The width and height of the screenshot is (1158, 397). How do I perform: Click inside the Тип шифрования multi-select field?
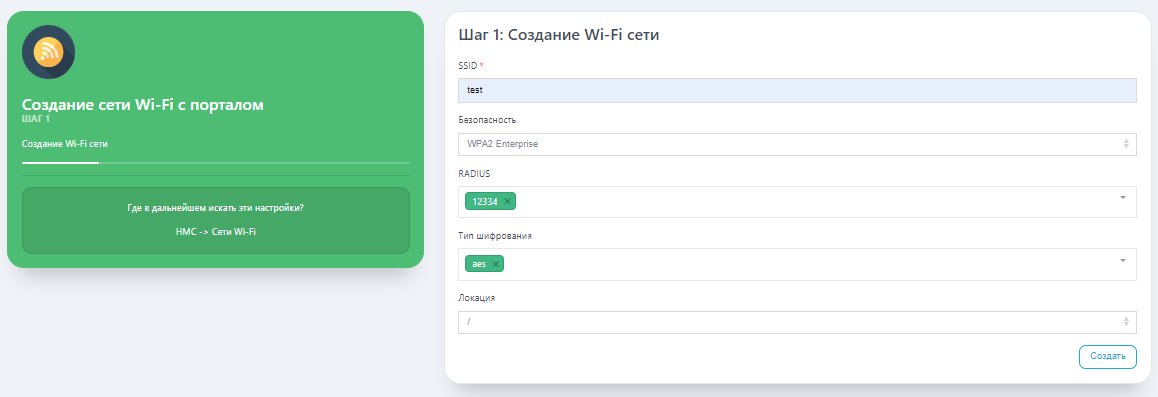(797, 264)
